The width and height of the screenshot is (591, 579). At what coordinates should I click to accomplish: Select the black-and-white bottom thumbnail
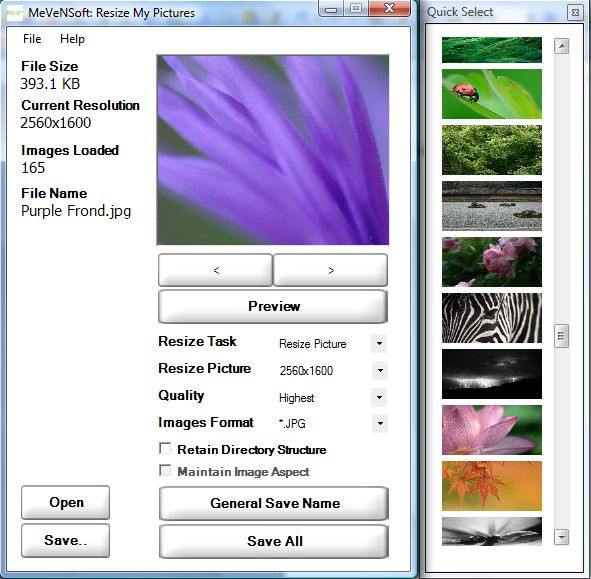[x=492, y=532]
